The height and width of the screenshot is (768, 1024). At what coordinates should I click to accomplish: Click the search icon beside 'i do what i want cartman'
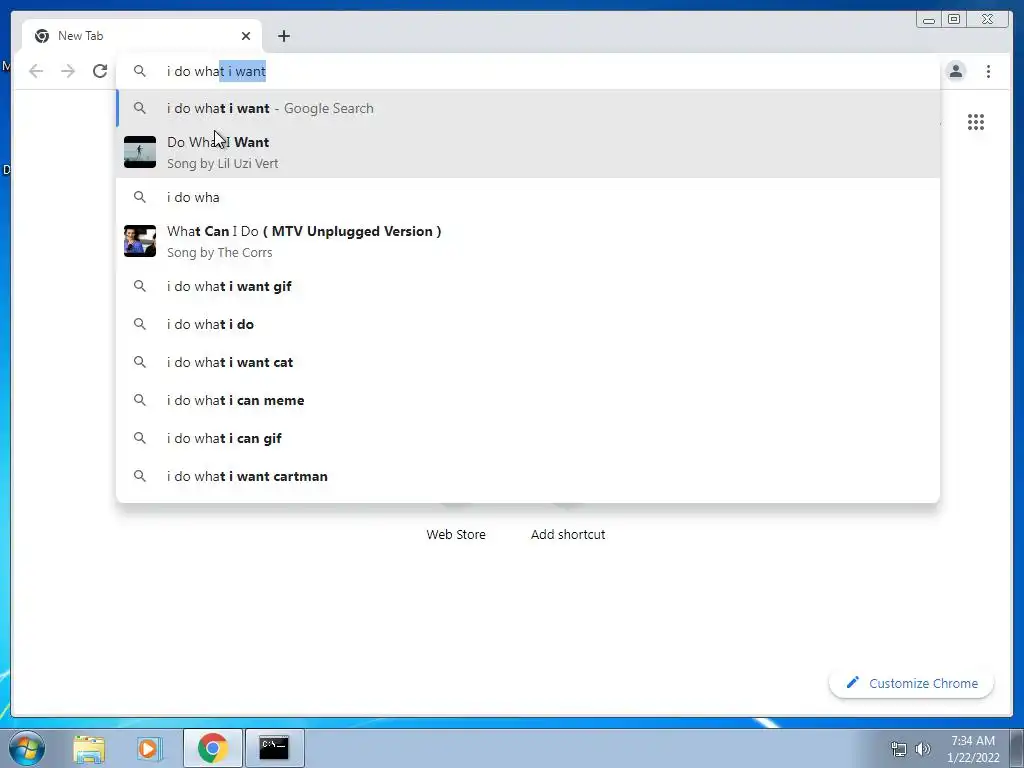[140, 475]
